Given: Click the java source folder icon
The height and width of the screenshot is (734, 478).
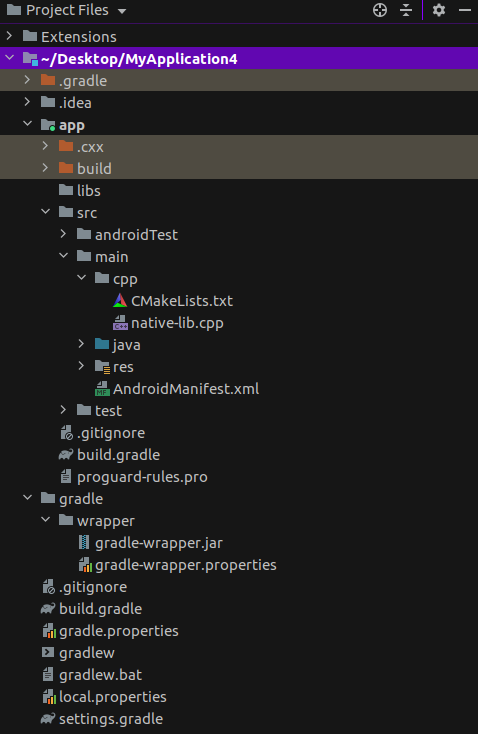Looking at the screenshot, I should coord(102,344).
